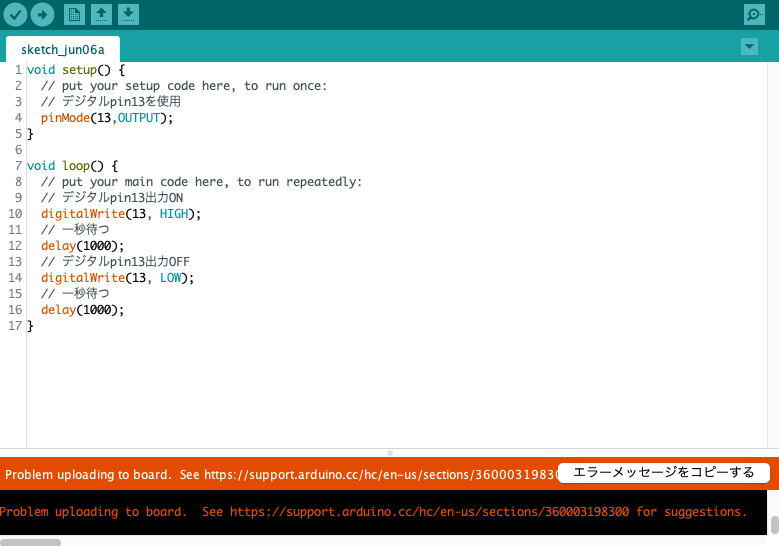
Task: Open a sketch using the up-arrow icon
Action: coord(101,14)
